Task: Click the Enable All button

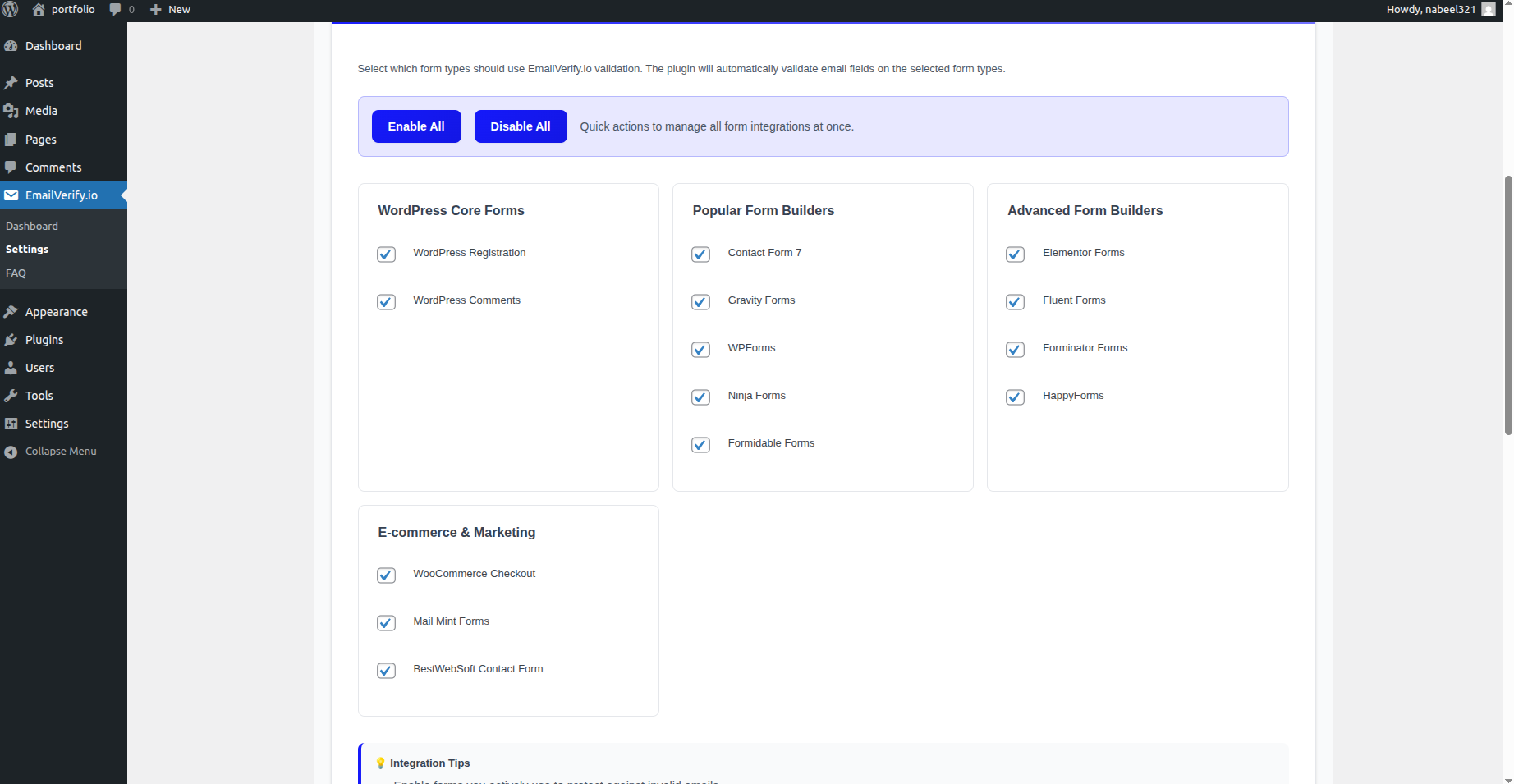Action: pos(416,126)
